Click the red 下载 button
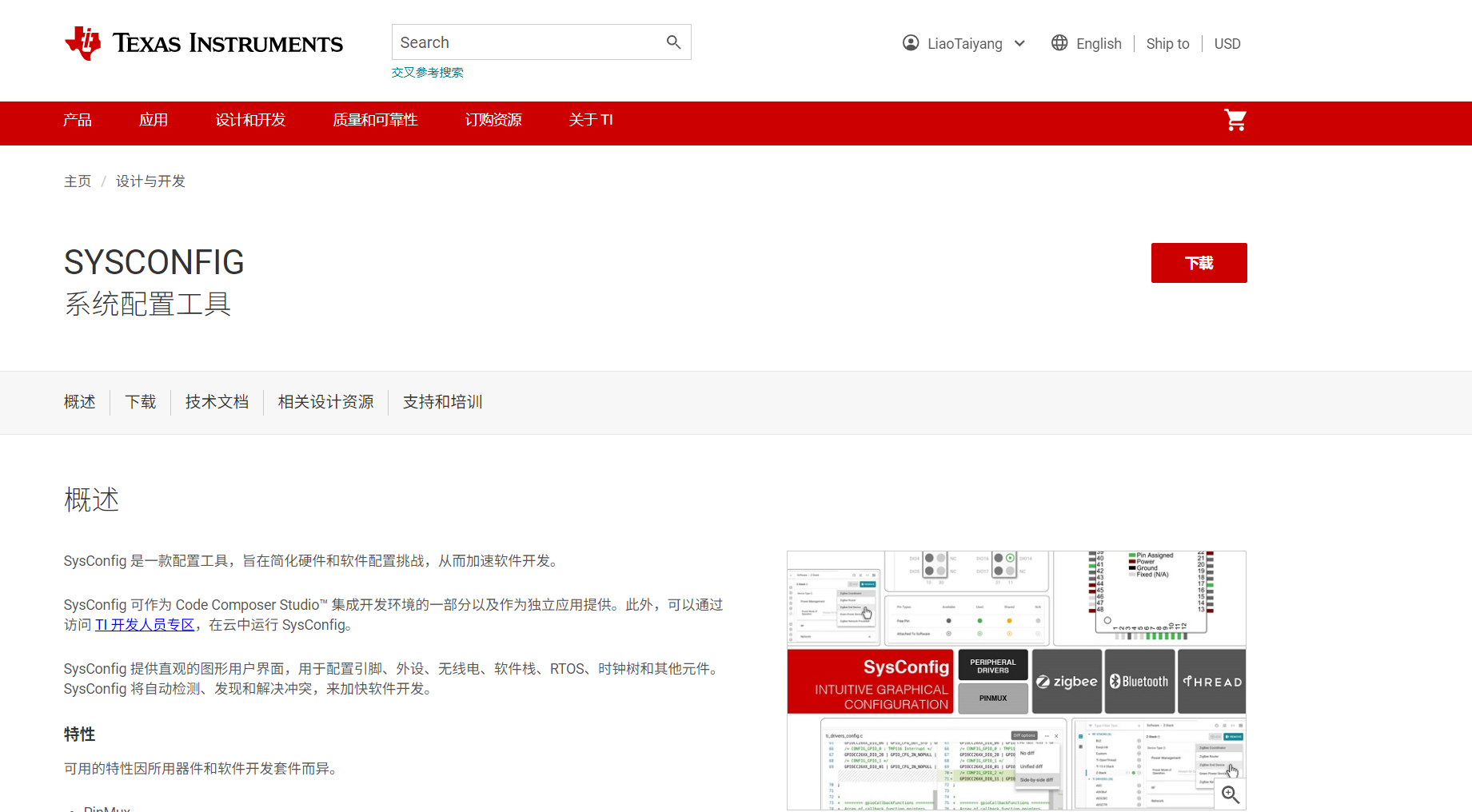1472x812 pixels. [1199, 263]
